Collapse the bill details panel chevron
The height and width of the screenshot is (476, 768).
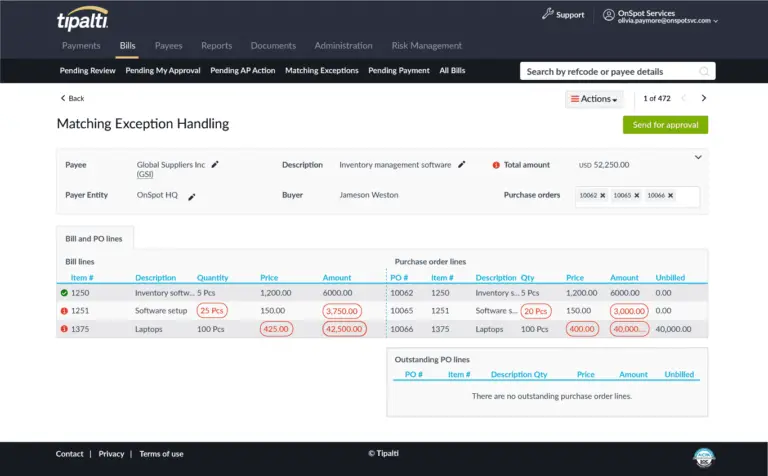698,157
